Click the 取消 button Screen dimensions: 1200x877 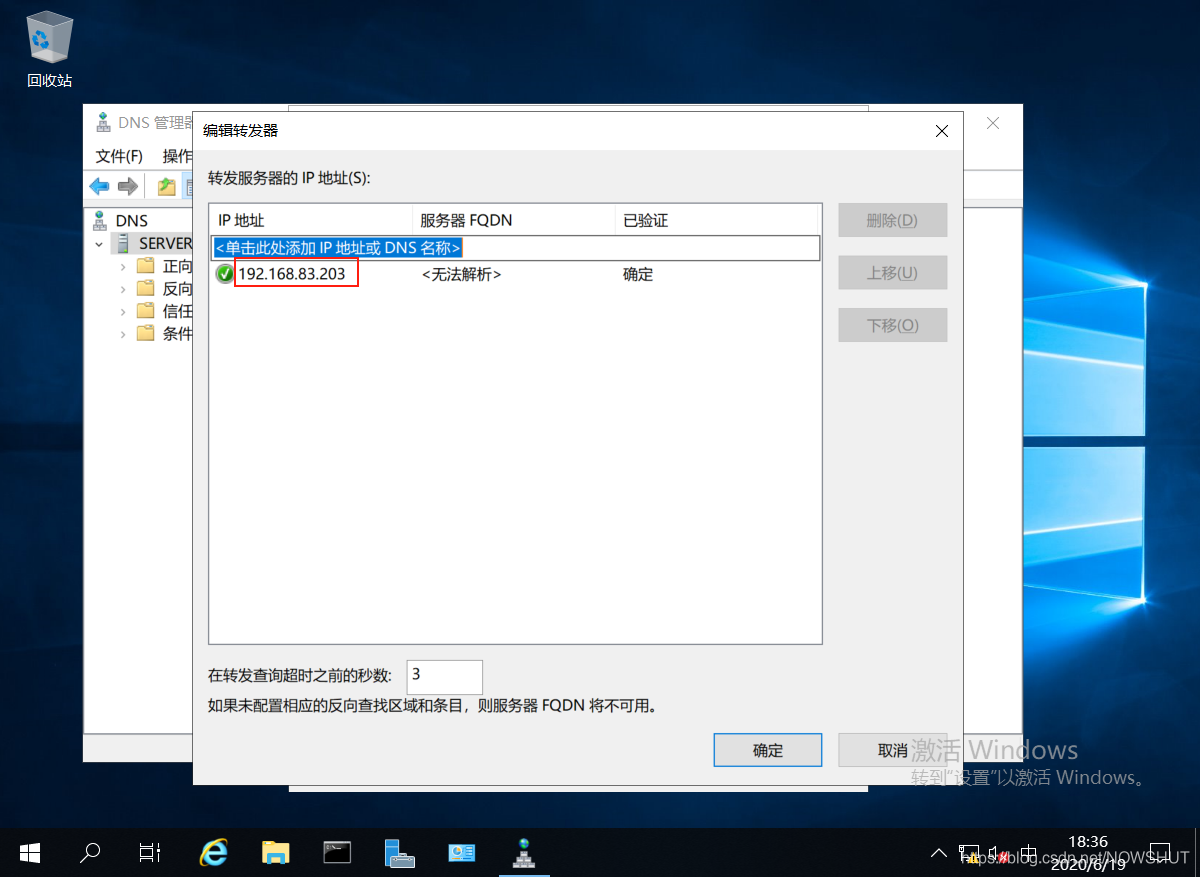(x=892, y=750)
